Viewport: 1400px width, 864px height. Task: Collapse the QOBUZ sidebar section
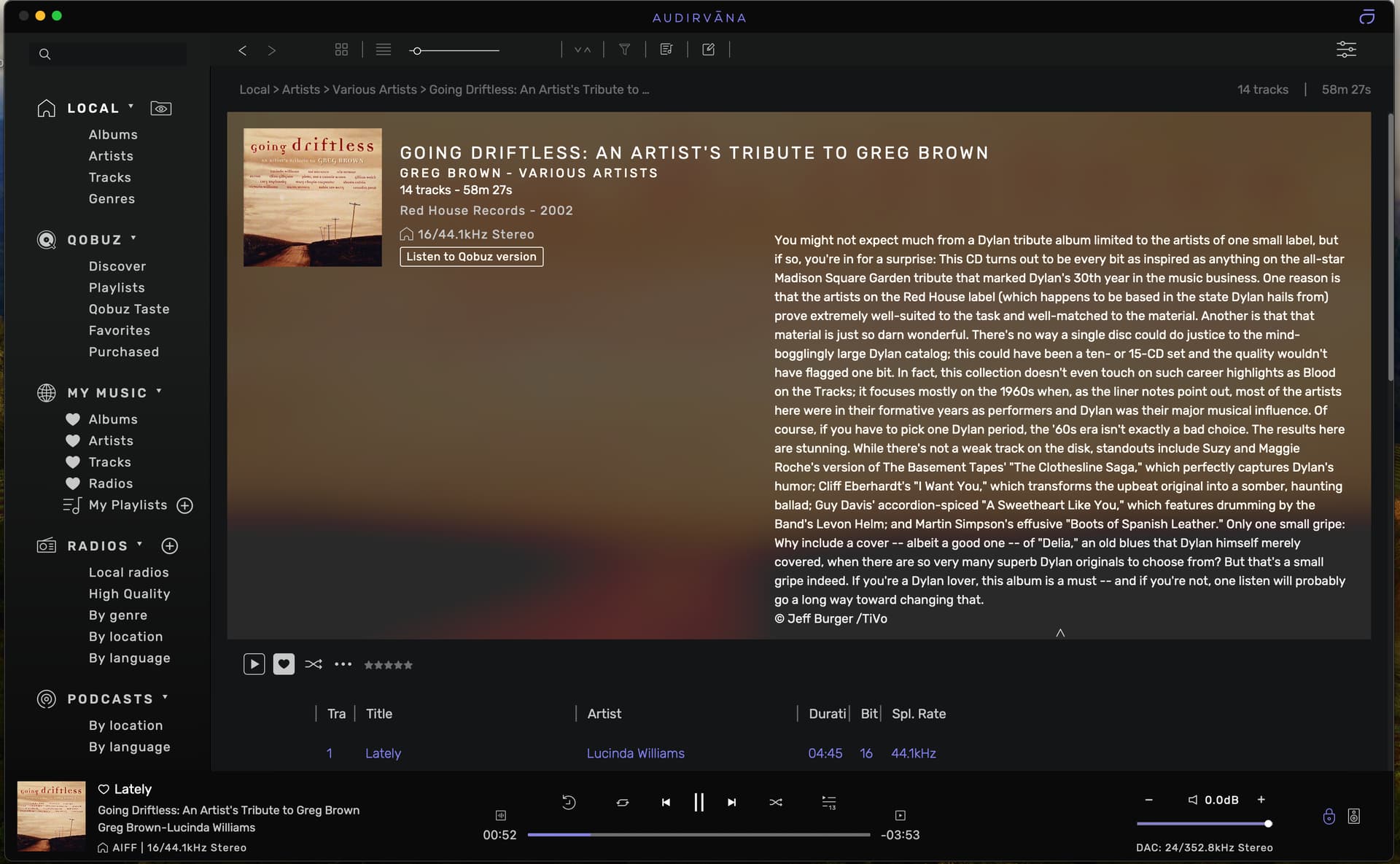pos(133,238)
